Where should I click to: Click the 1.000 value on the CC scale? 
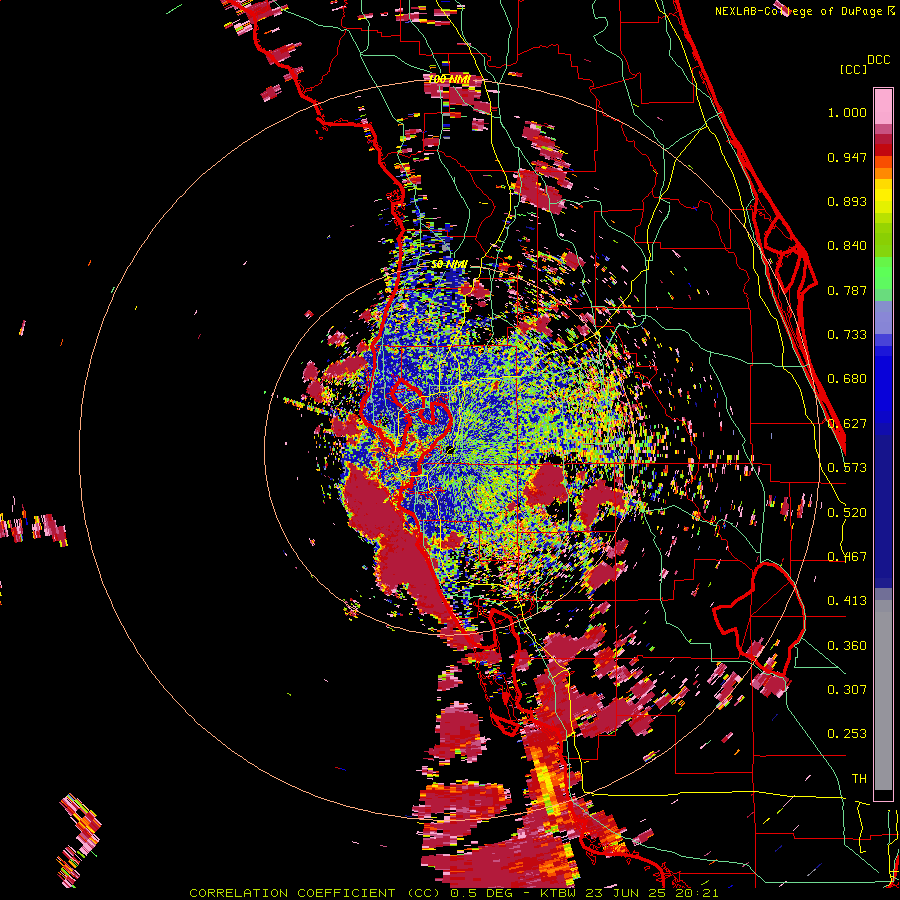coord(847,112)
